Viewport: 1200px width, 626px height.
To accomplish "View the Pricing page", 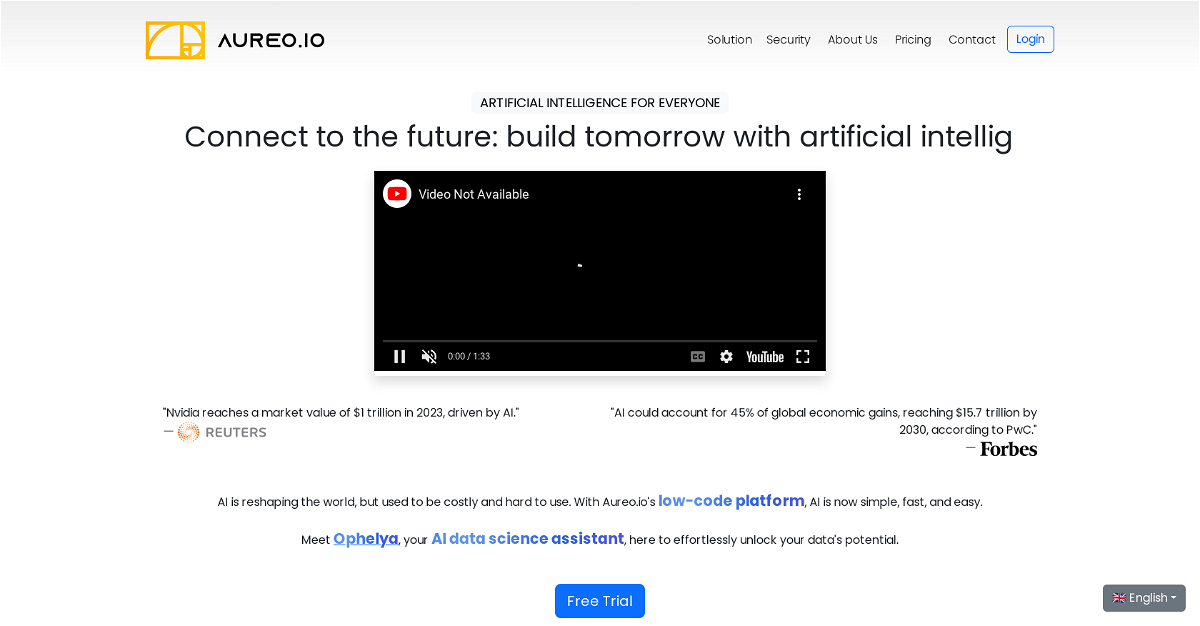I will pyautogui.click(x=913, y=40).
